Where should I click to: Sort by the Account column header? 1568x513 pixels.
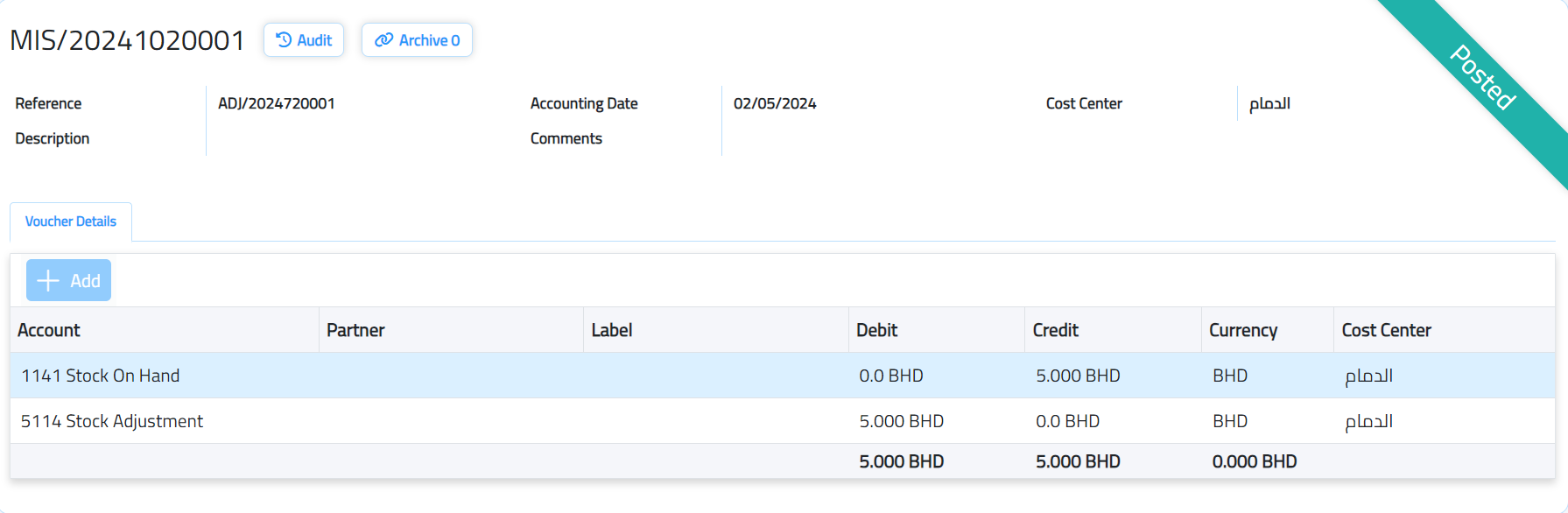(x=49, y=330)
